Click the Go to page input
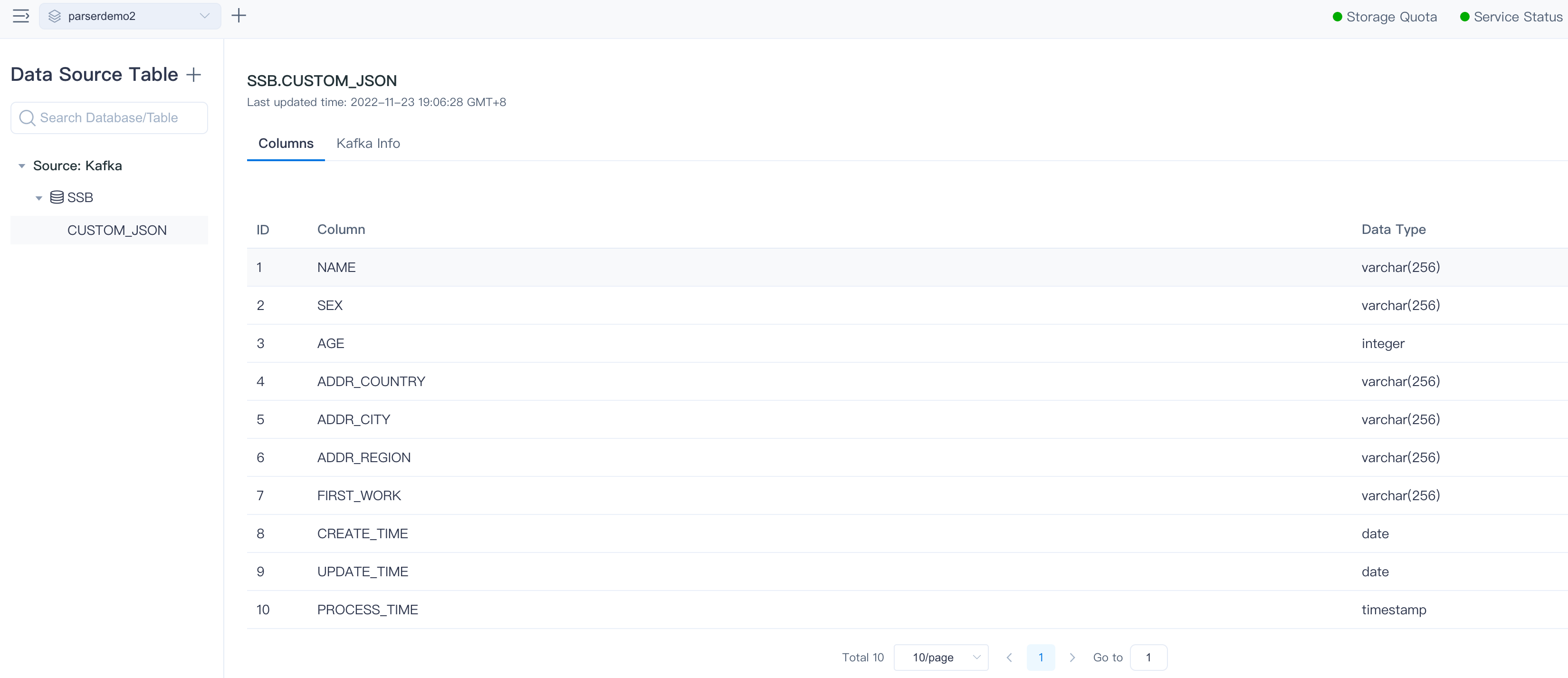 pyautogui.click(x=1148, y=657)
